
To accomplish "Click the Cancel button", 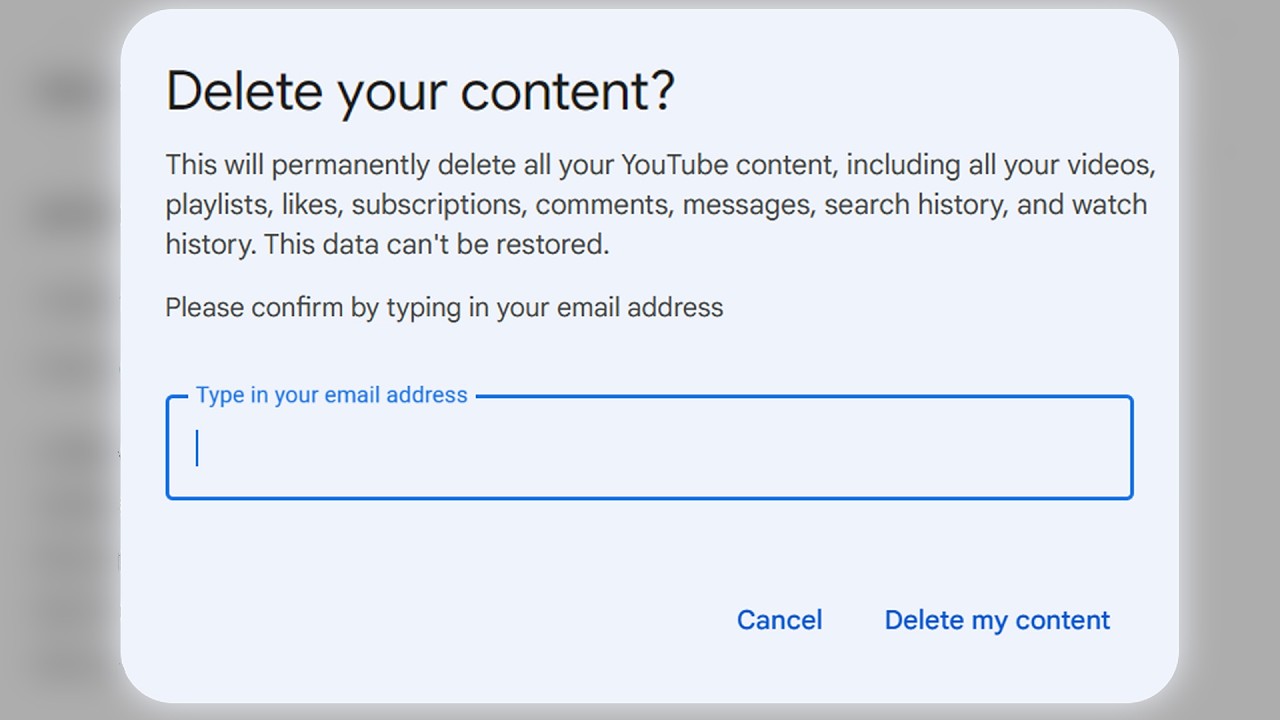I will pos(779,620).
